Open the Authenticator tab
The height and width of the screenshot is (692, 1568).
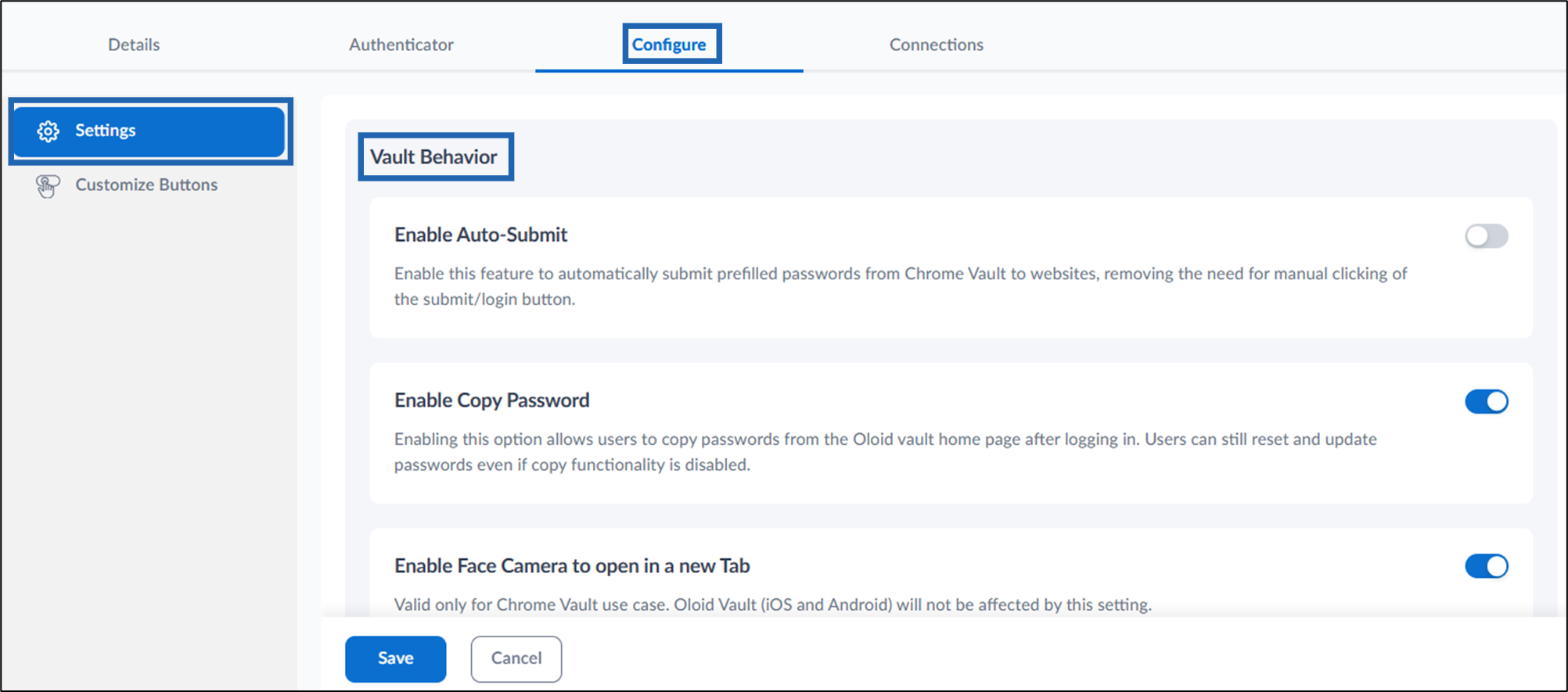click(x=401, y=45)
